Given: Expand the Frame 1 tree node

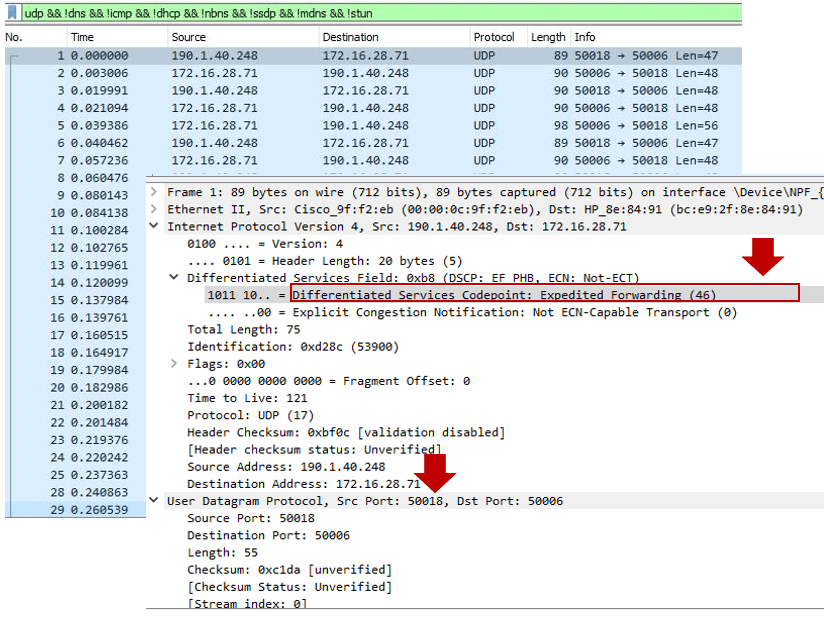Looking at the screenshot, I should tap(153, 191).
